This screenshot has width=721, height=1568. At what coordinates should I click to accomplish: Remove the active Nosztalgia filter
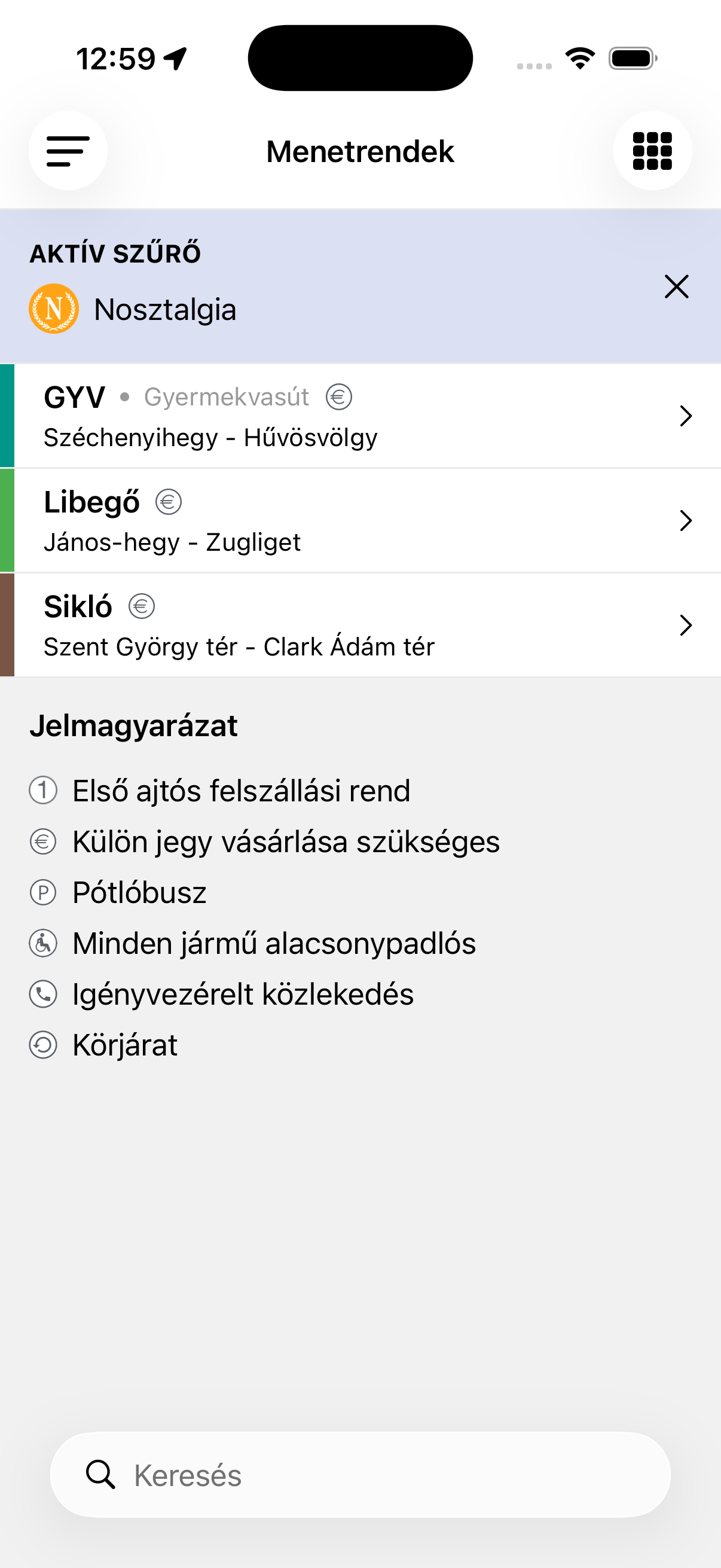tap(676, 286)
